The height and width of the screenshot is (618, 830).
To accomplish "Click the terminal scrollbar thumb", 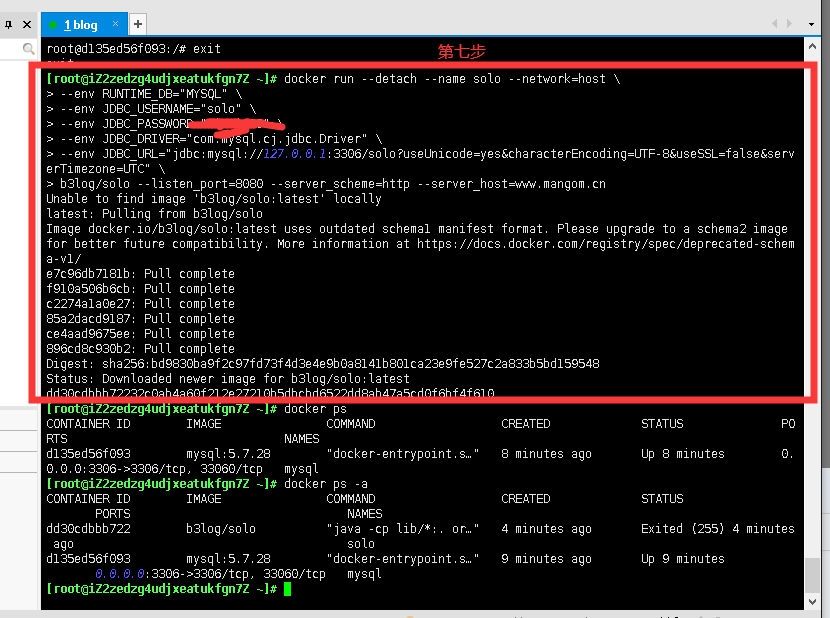I will tap(812, 576).
